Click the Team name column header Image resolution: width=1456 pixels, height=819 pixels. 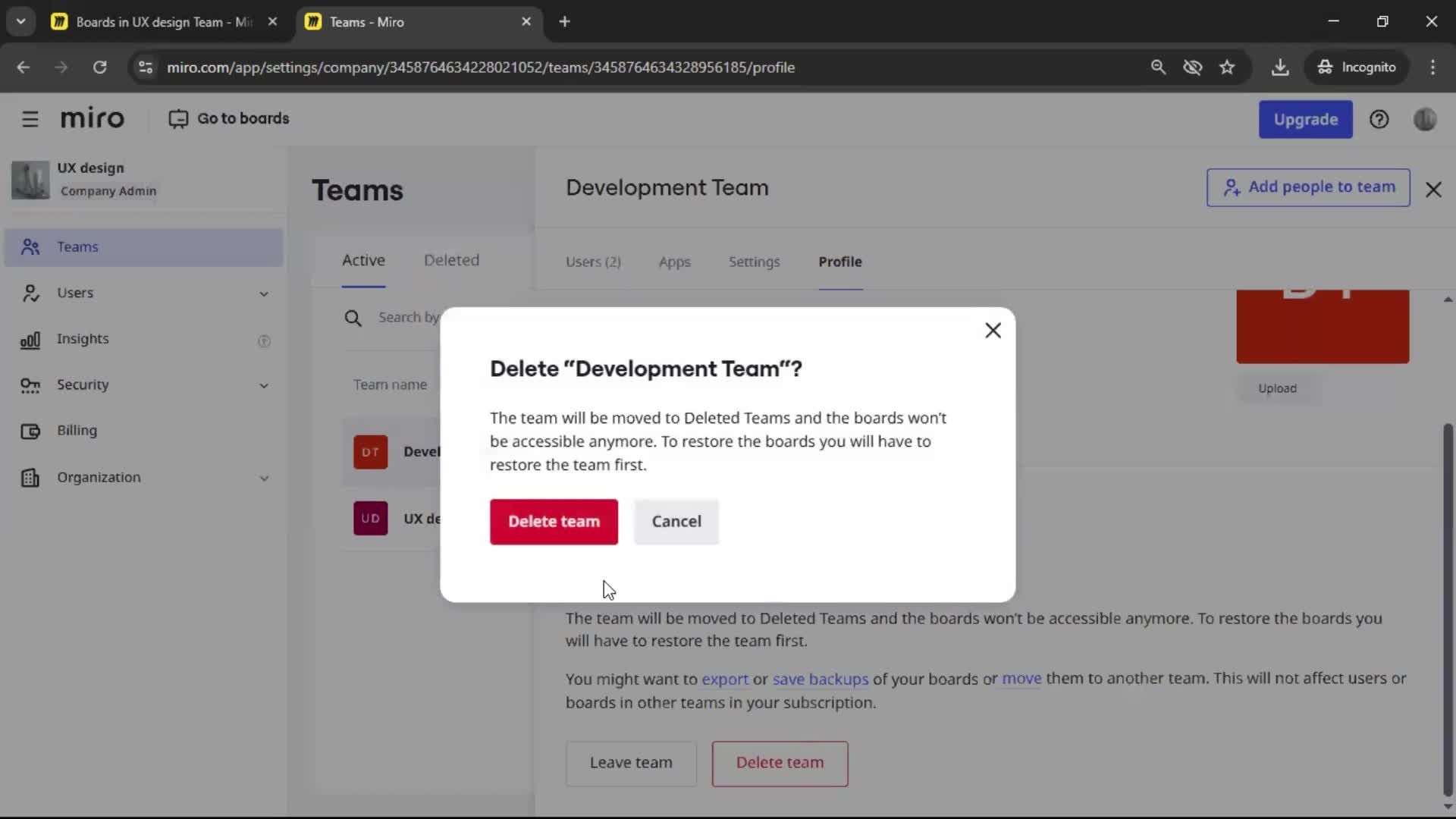(390, 385)
